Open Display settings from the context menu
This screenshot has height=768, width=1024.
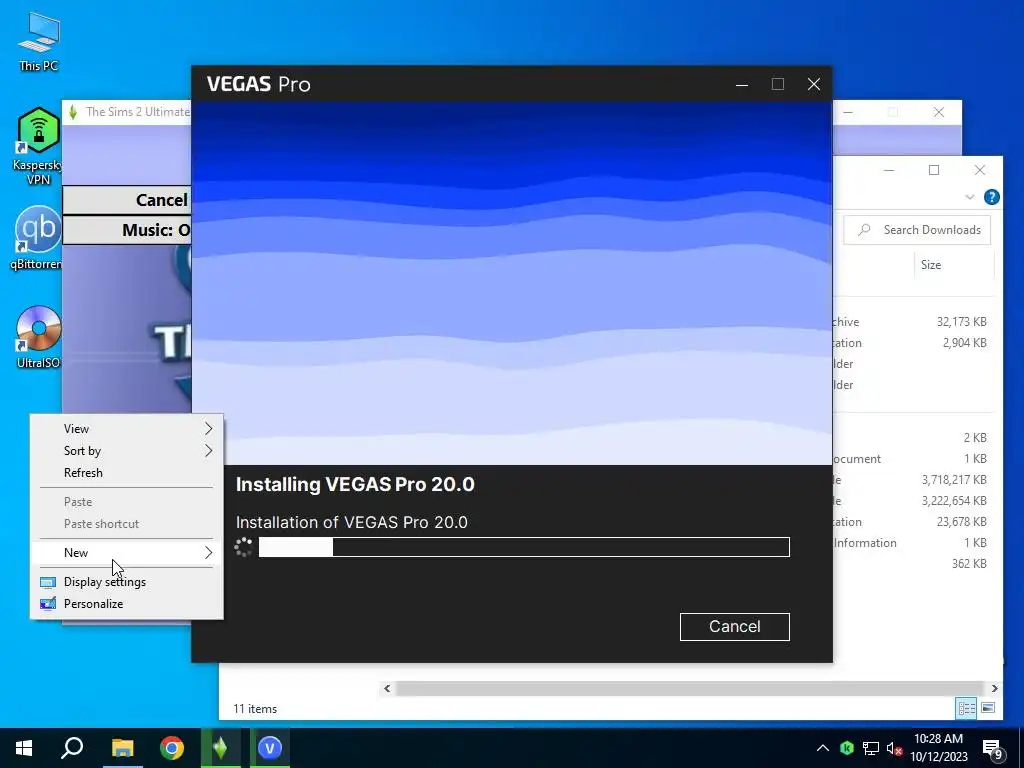pyautogui.click(x=127, y=581)
